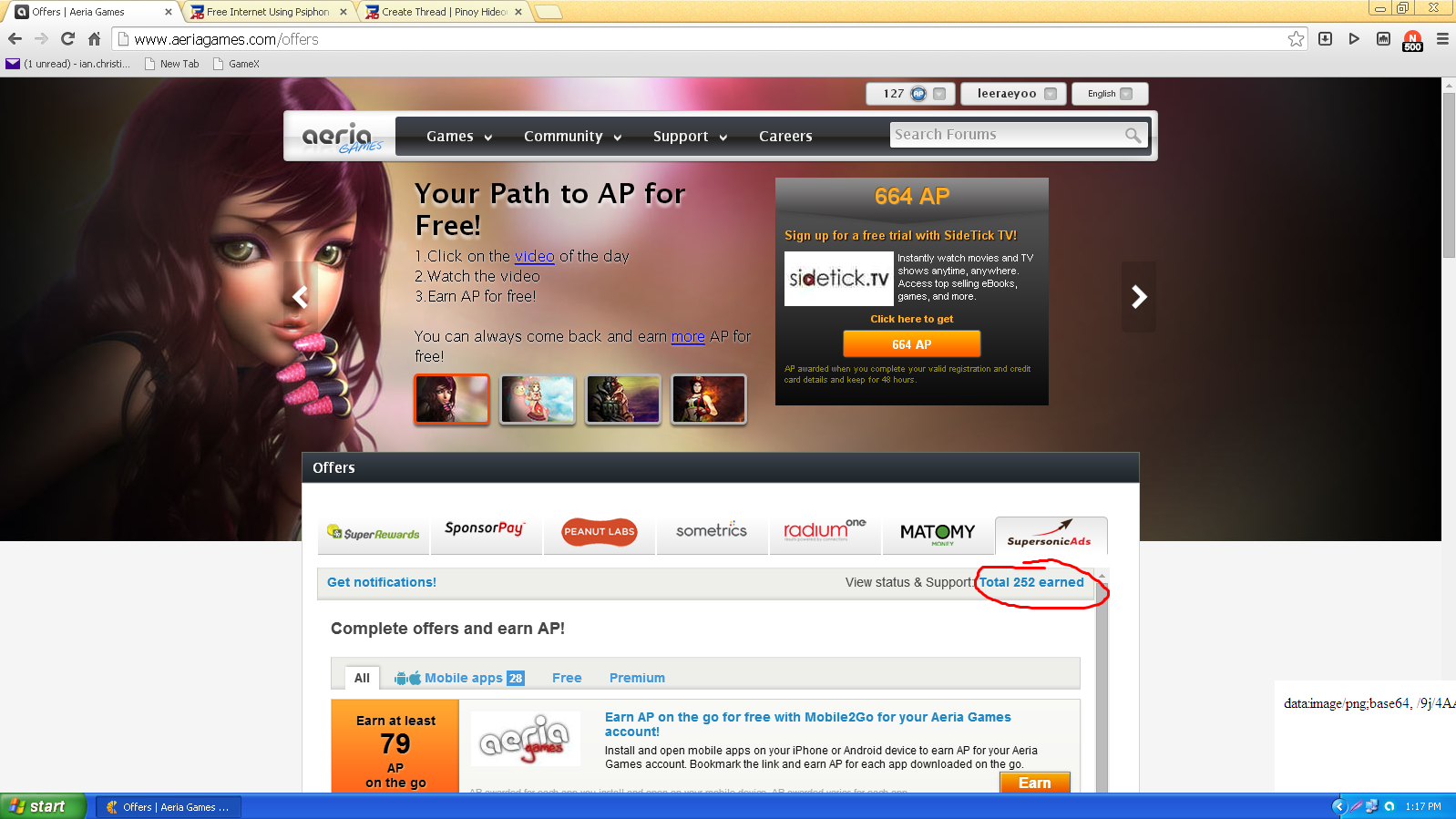1456x819 pixels.
Task: Expand the Support menu
Action: tap(690, 137)
